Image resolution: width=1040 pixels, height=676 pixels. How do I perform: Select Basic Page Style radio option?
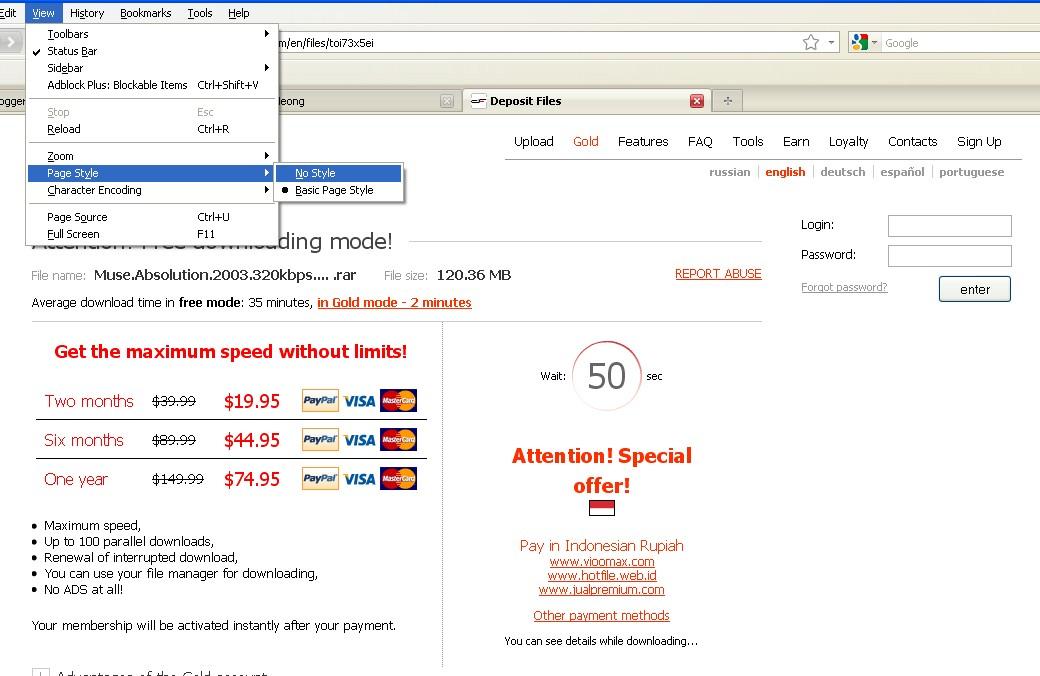click(338, 190)
